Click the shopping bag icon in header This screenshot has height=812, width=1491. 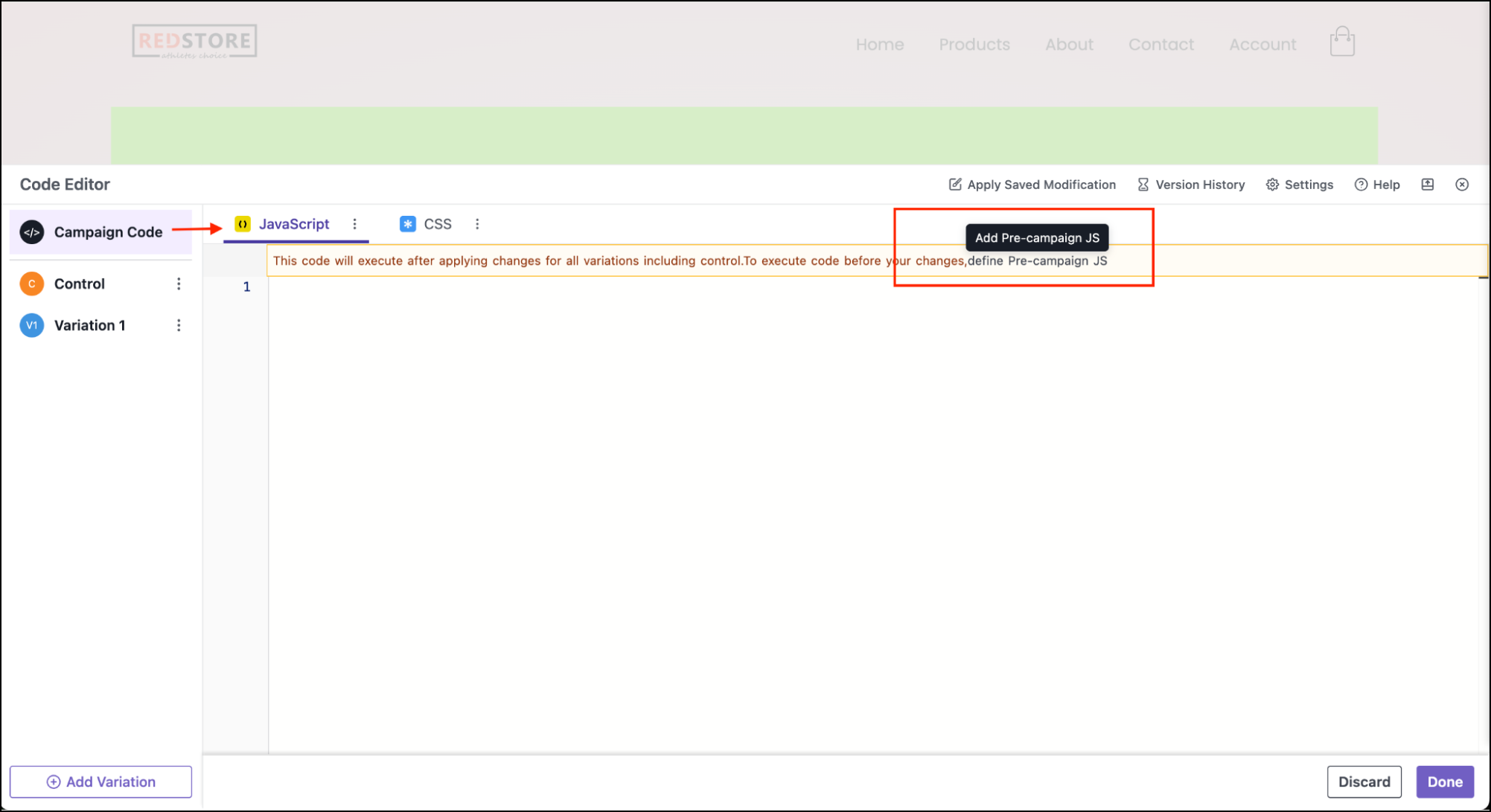(1342, 42)
